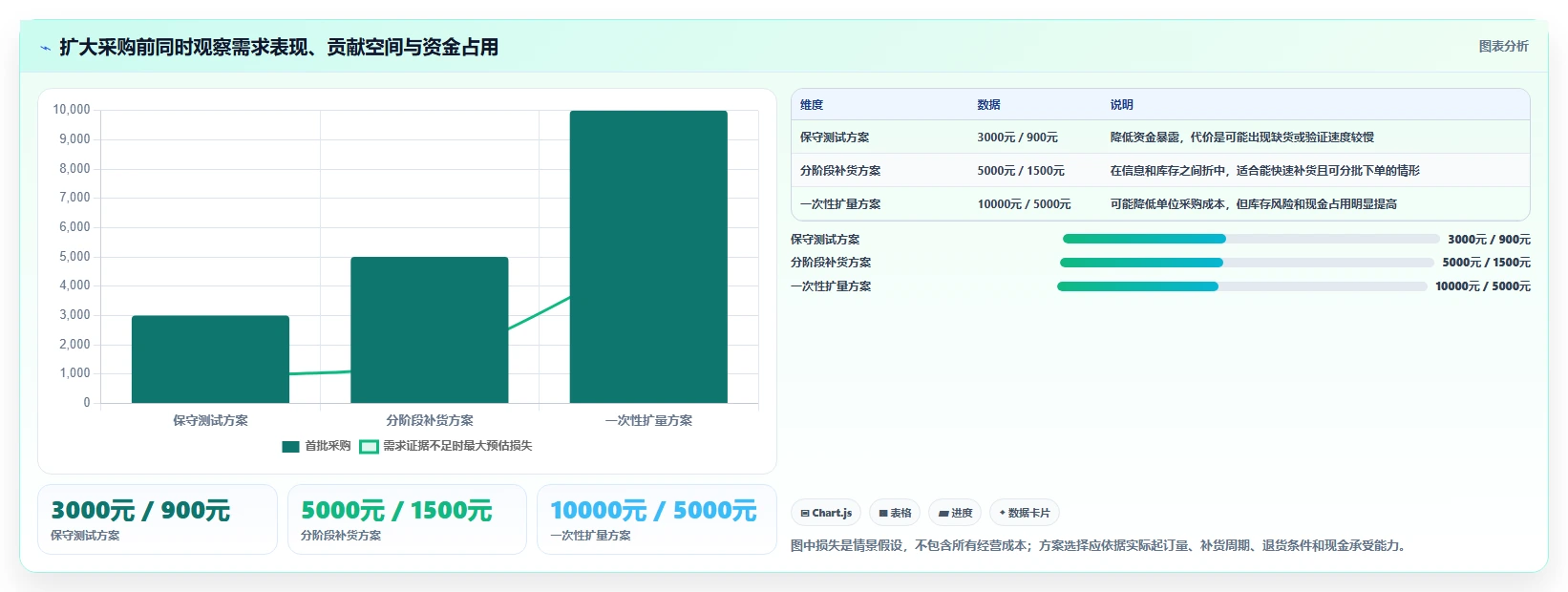Click the 进度 chip
This screenshot has height=592, width=1568.
tap(955, 513)
